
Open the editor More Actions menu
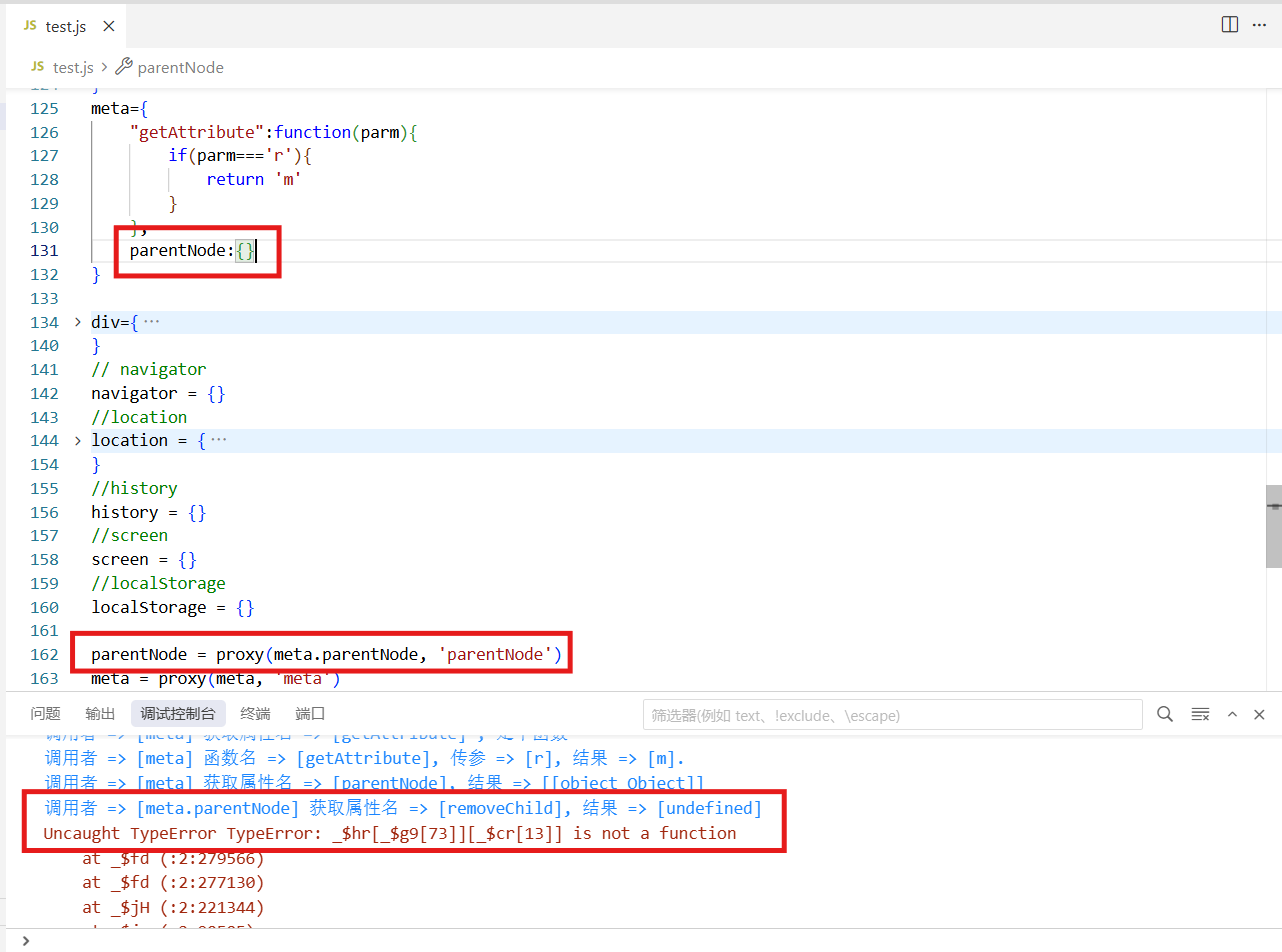(x=1259, y=25)
